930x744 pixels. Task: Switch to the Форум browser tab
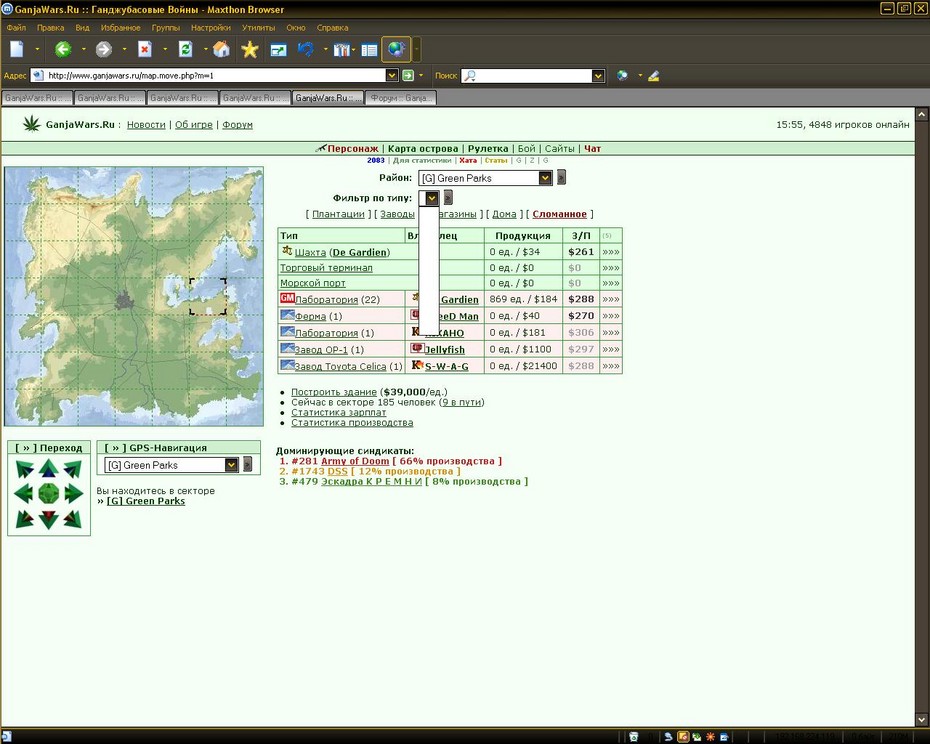pyautogui.click(x=401, y=98)
